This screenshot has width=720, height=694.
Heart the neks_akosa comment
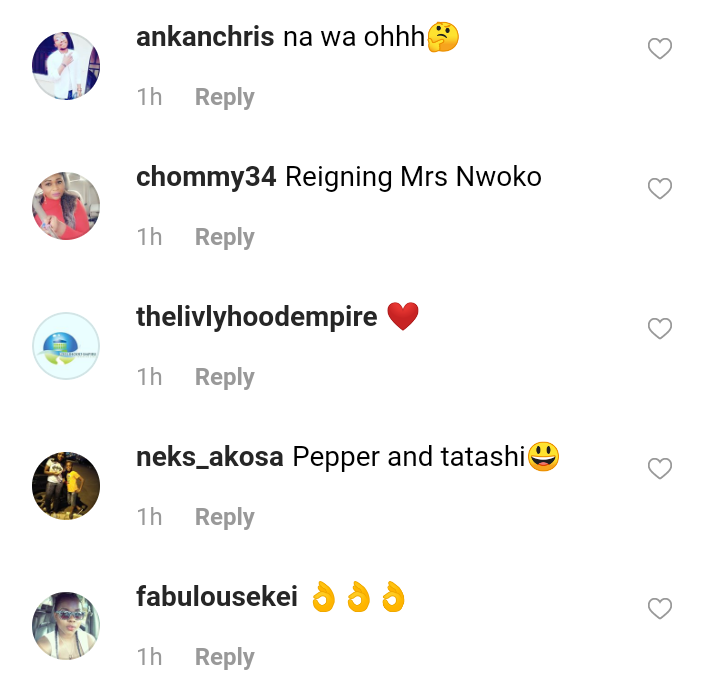tap(660, 468)
